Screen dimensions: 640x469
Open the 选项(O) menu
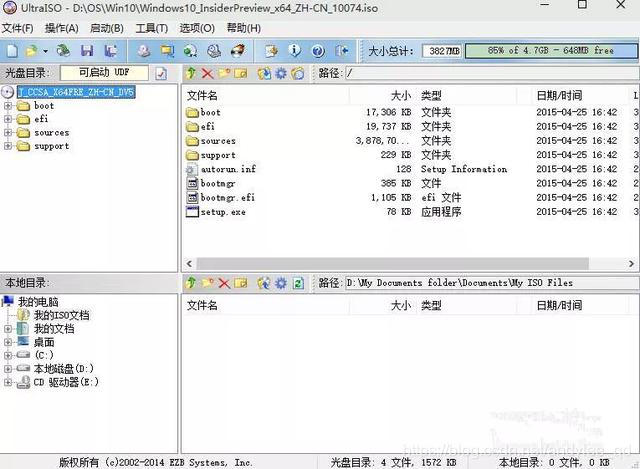(x=197, y=28)
